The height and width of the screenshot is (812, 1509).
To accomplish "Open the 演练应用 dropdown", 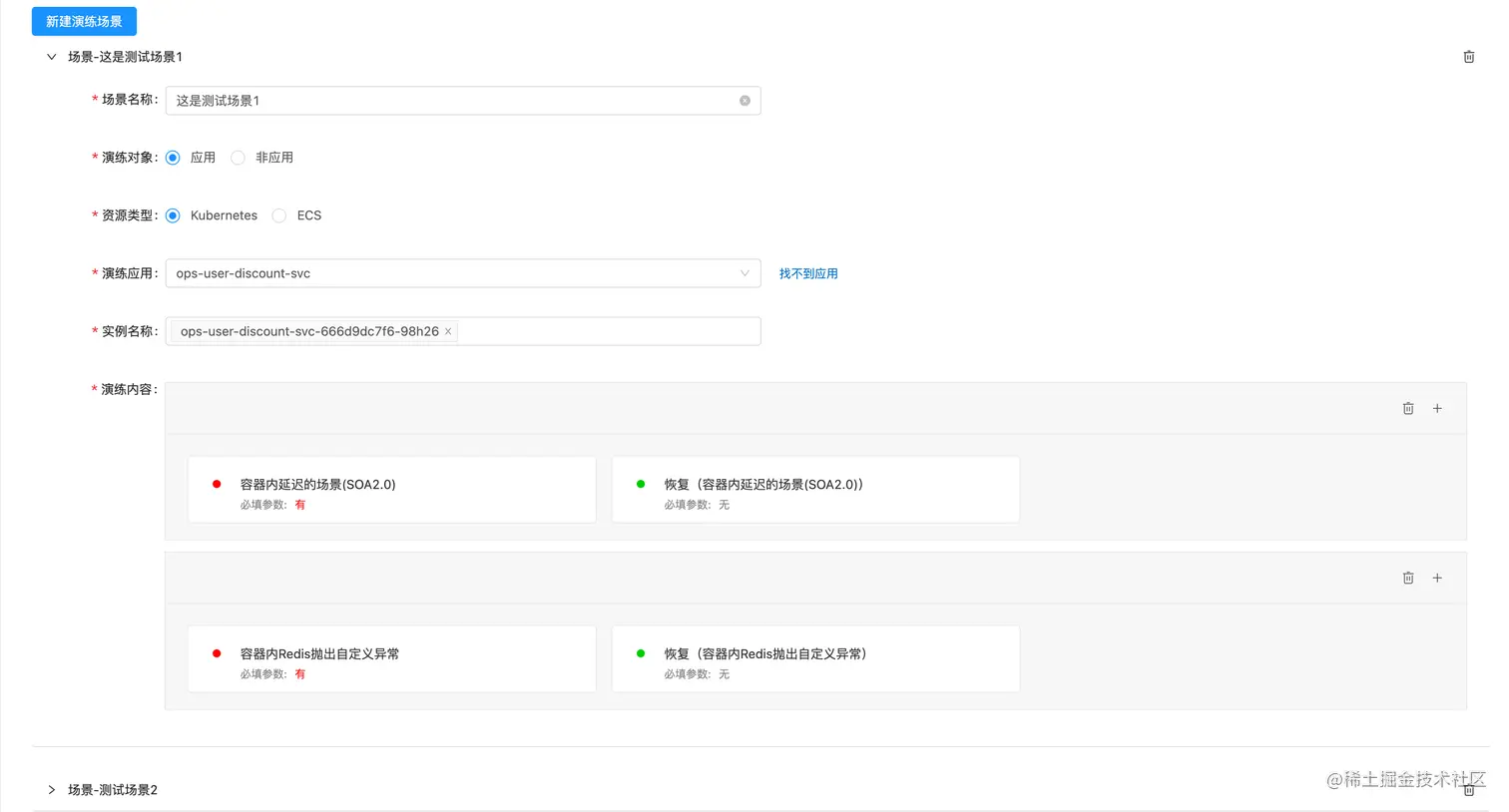I will 463,273.
